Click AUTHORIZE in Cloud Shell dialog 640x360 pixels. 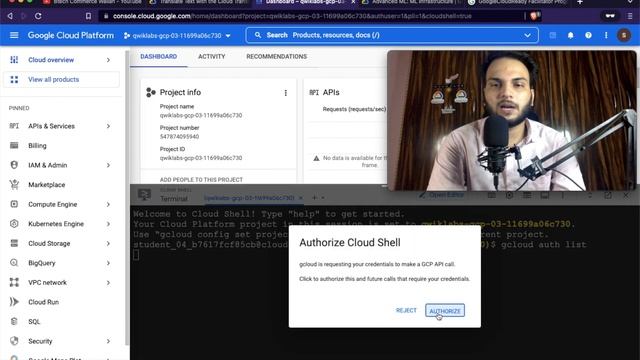[444, 311]
